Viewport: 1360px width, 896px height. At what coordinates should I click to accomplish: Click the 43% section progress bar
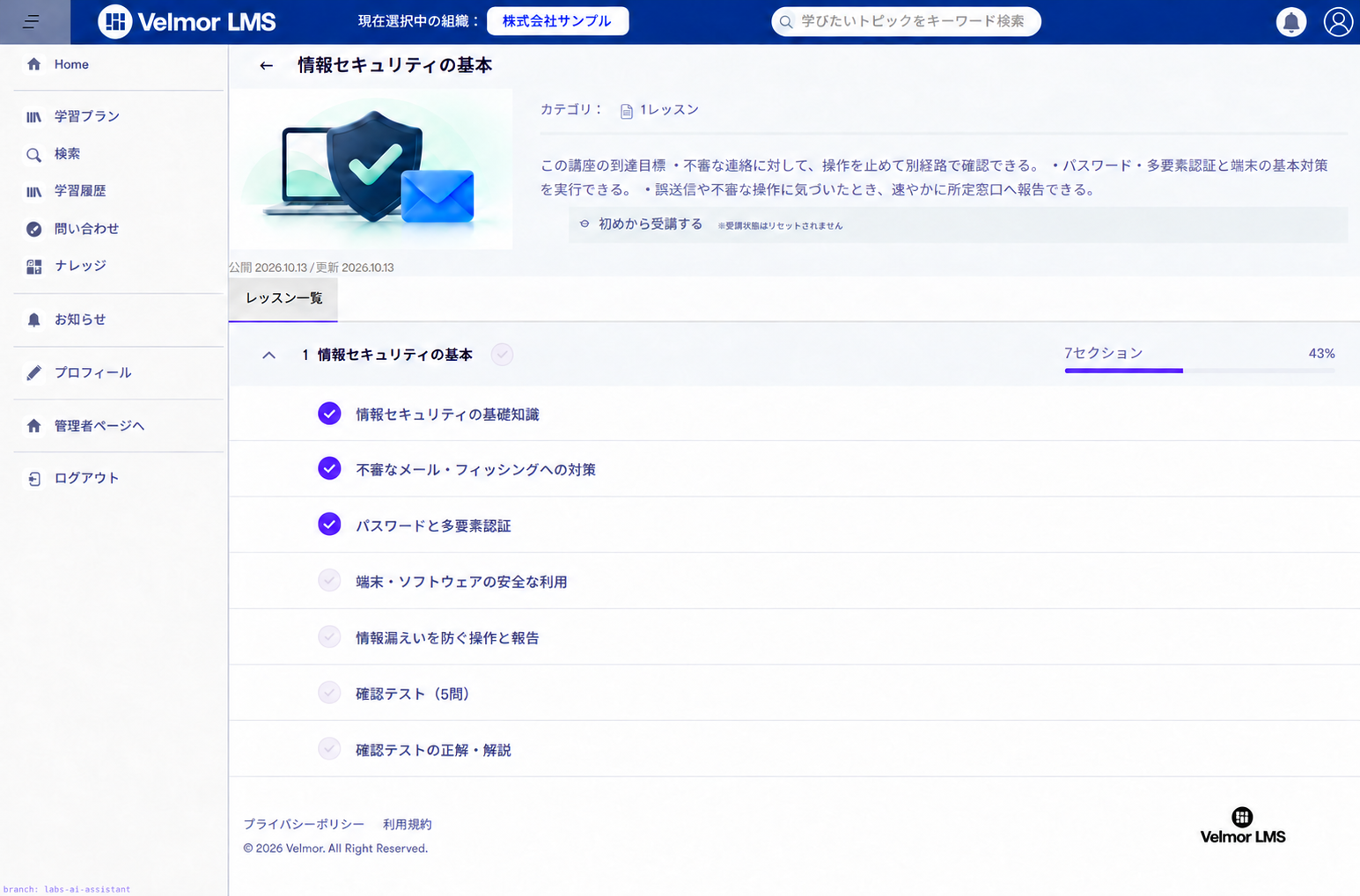[1200, 371]
